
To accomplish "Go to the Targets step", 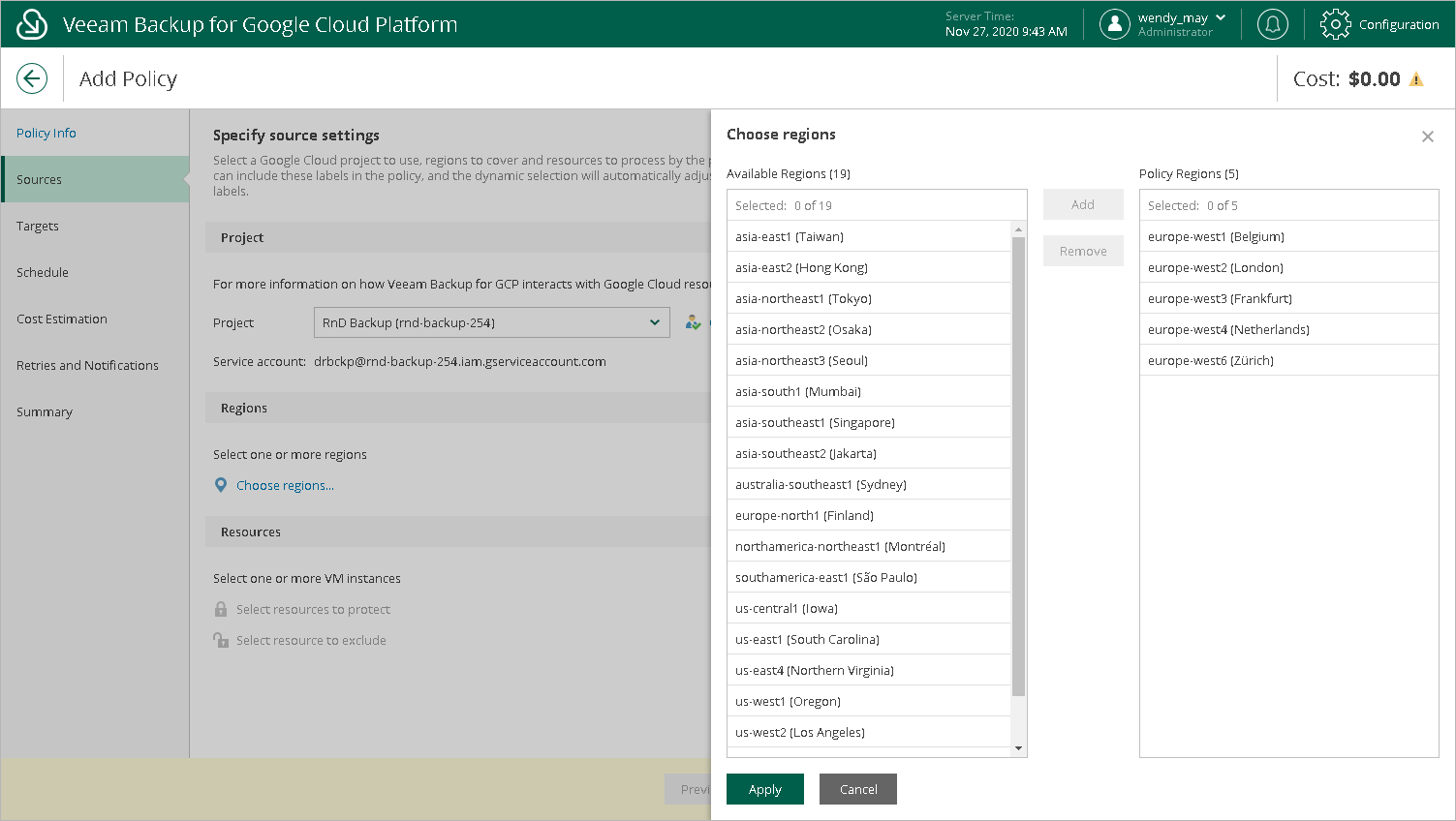I will click(38, 226).
